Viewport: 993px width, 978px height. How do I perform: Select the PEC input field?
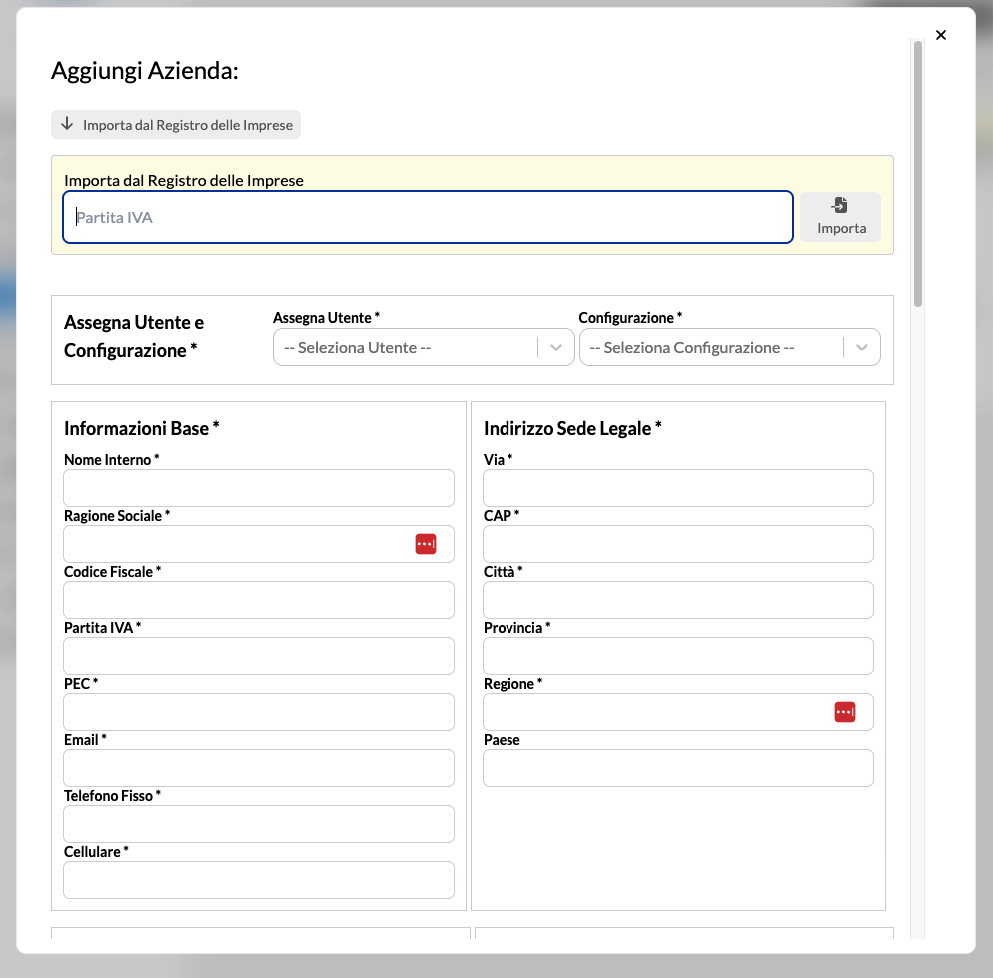tap(258, 712)
